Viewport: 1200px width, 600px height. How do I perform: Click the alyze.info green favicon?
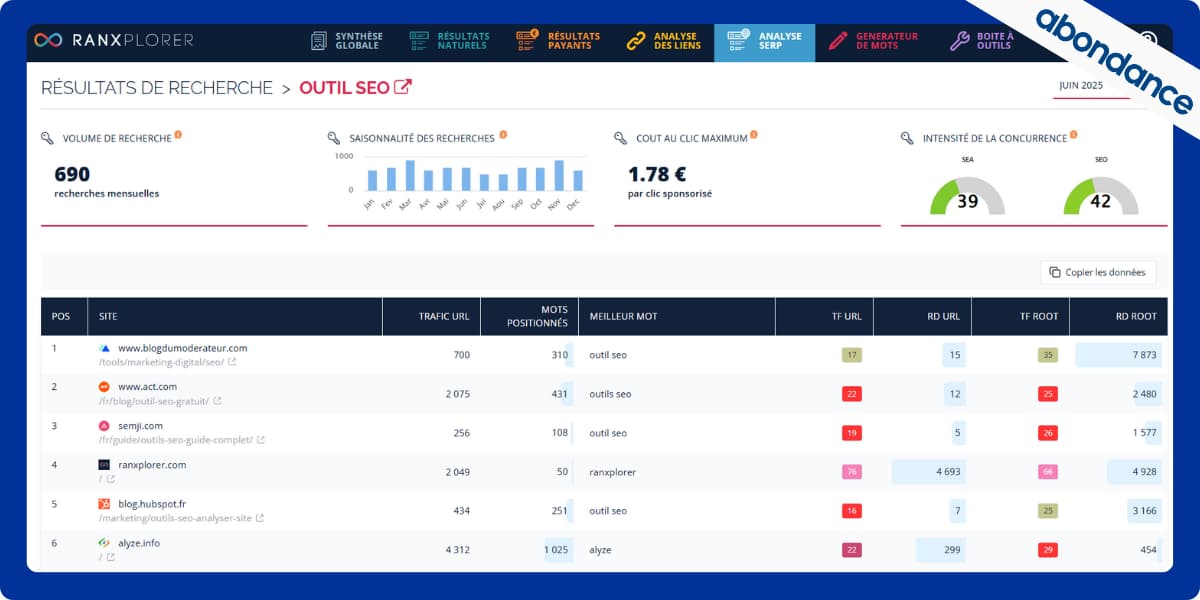tap(104, 543)
